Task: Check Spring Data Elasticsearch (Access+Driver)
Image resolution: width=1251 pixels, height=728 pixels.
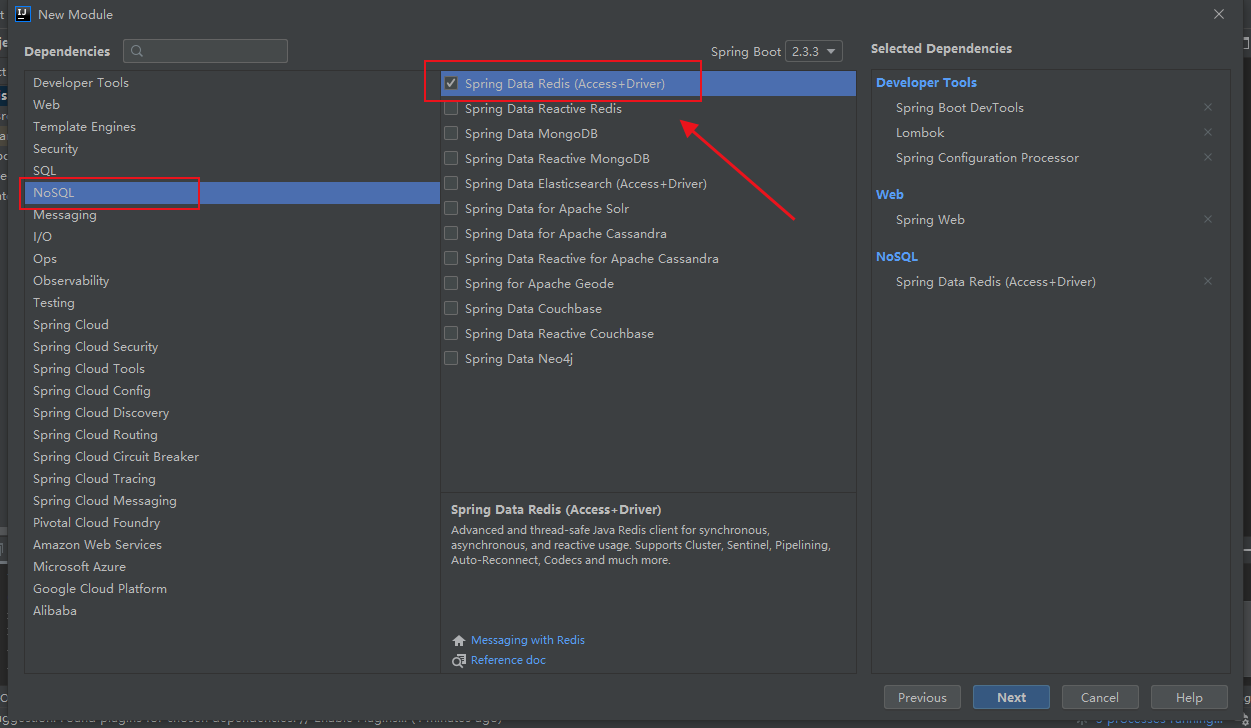Action: click(x=451, y=183)
